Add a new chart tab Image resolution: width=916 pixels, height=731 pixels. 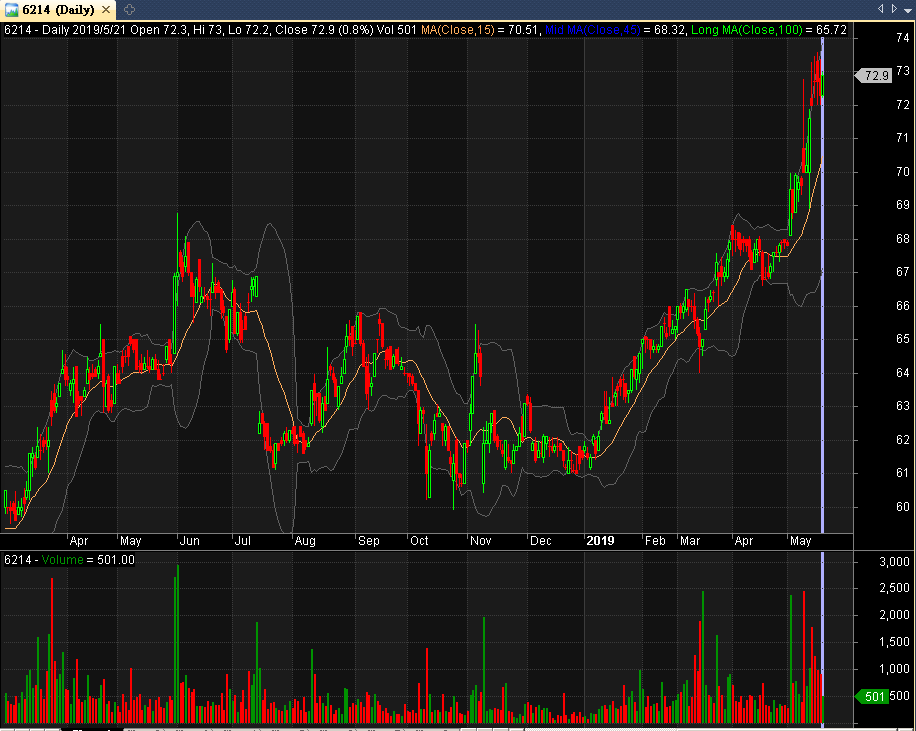click(x=130, y=9)
